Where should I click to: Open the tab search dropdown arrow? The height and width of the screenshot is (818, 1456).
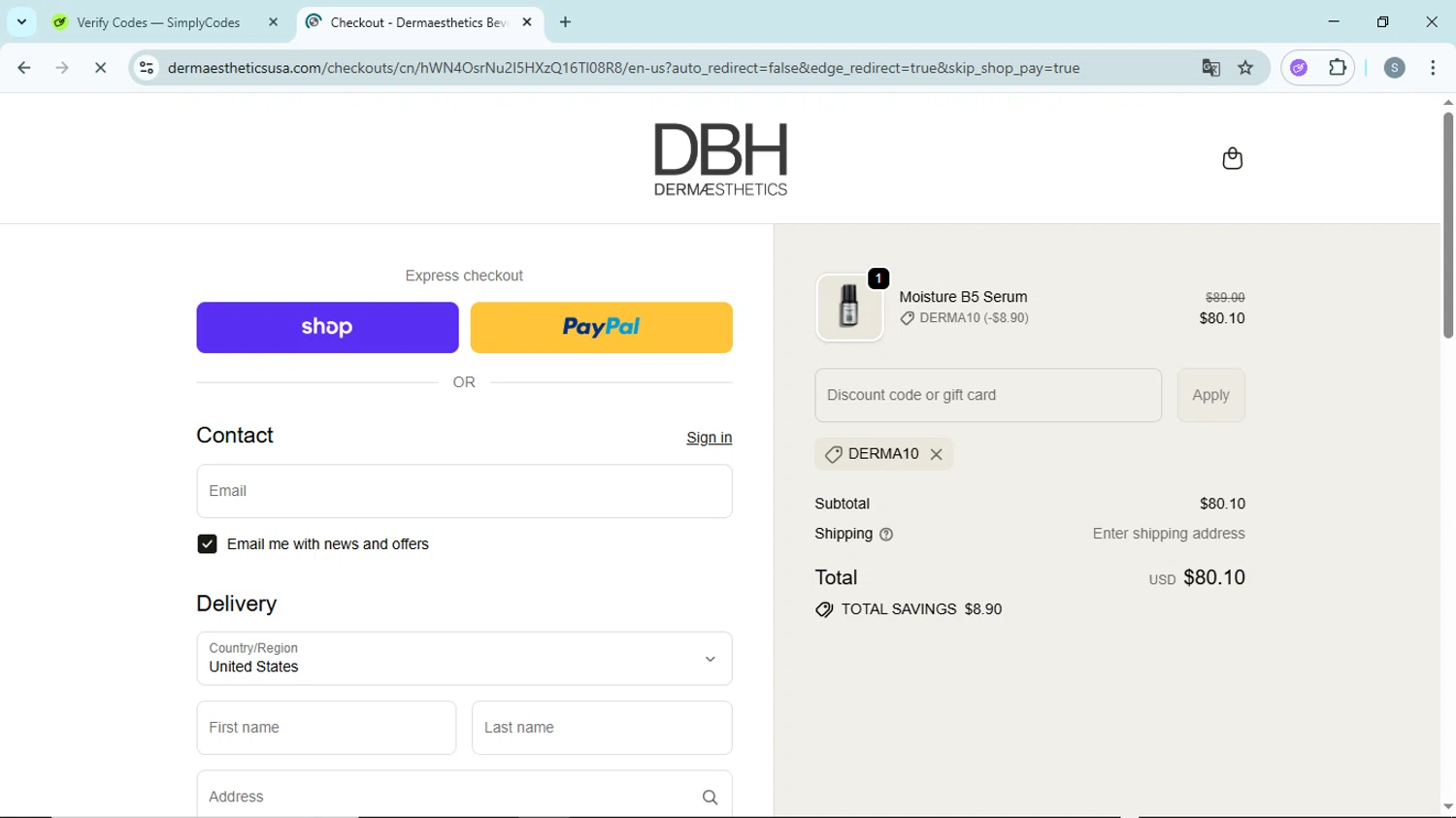[x=21, y=21]
